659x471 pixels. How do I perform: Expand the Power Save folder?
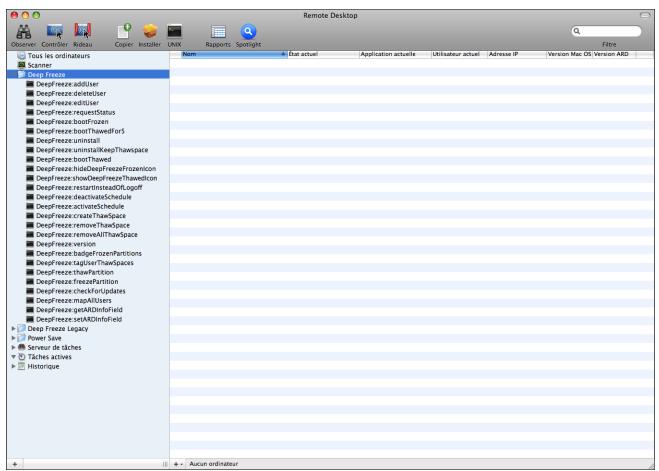coord(13,338)
